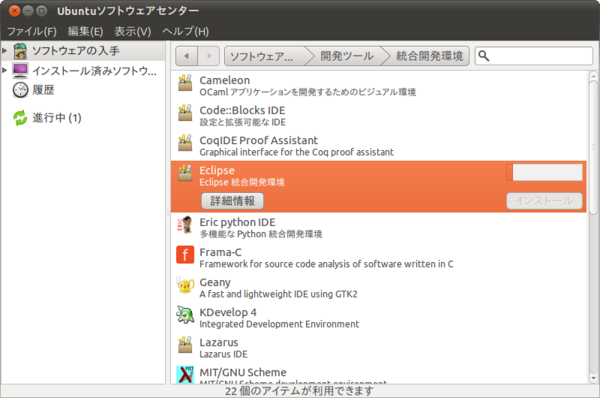This screenshot has width=600, height=398.
Task: Select the KDevelop 4 title text
Action: coord(228,313)
